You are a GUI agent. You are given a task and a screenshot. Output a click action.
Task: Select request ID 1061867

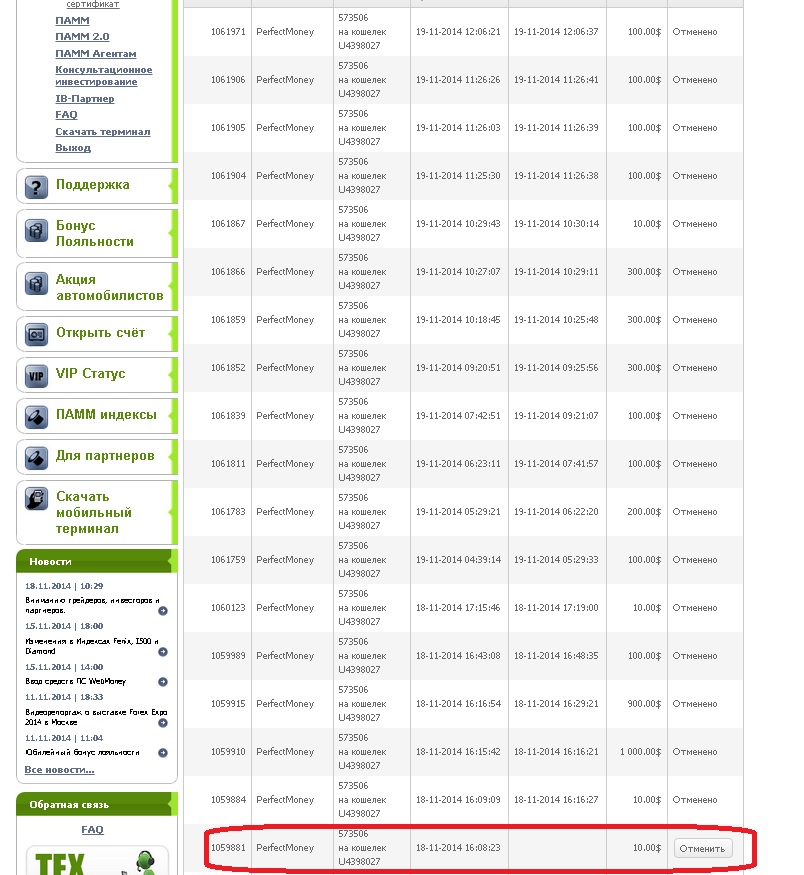(228, 224)
